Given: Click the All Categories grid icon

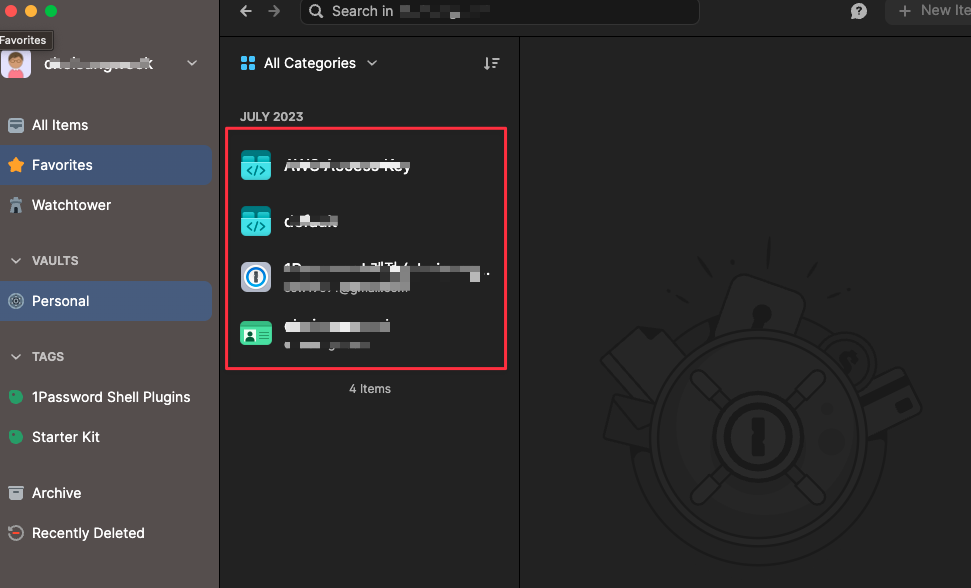Looking at the screenshot, I should pyautogui.click(x=248, y=63).
